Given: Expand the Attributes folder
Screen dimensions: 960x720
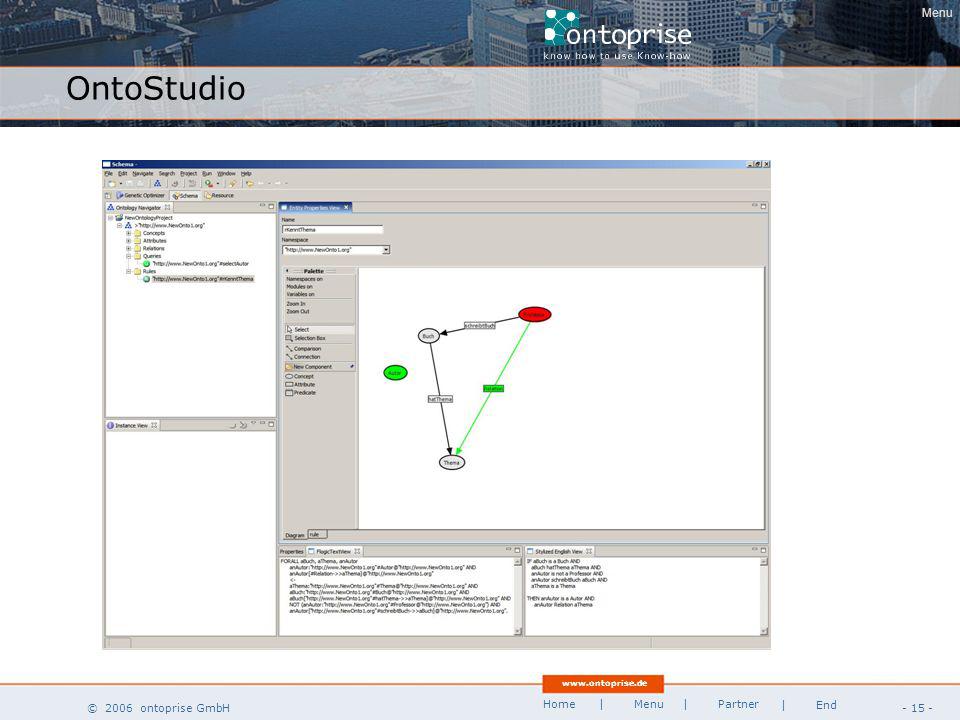Looking at the screenshot, I should tap(129, 241).
